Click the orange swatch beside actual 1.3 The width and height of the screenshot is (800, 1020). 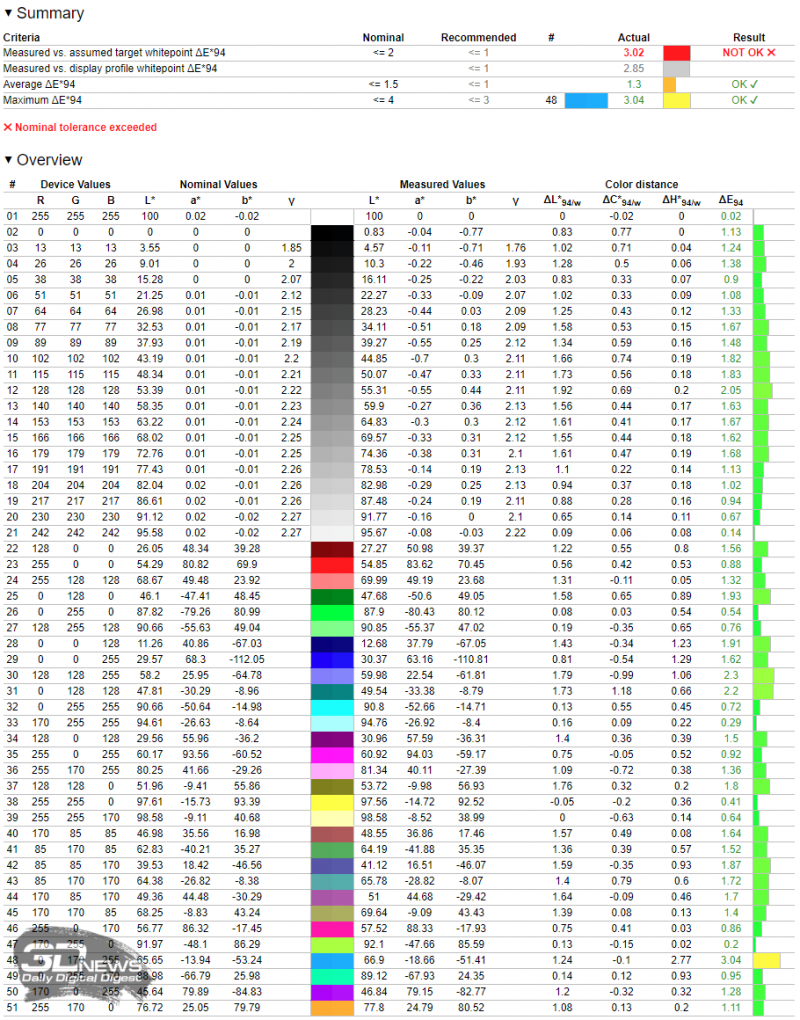(x=669, y=85)
